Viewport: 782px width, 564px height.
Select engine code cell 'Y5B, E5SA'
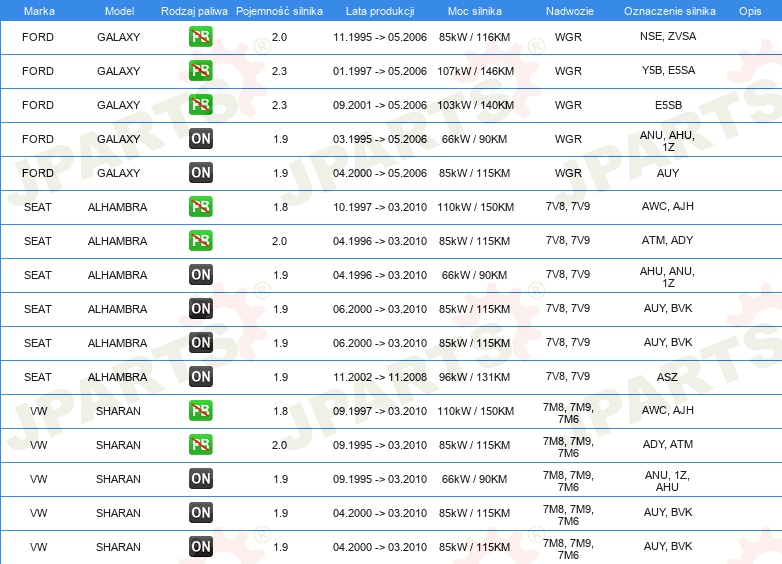668,70
